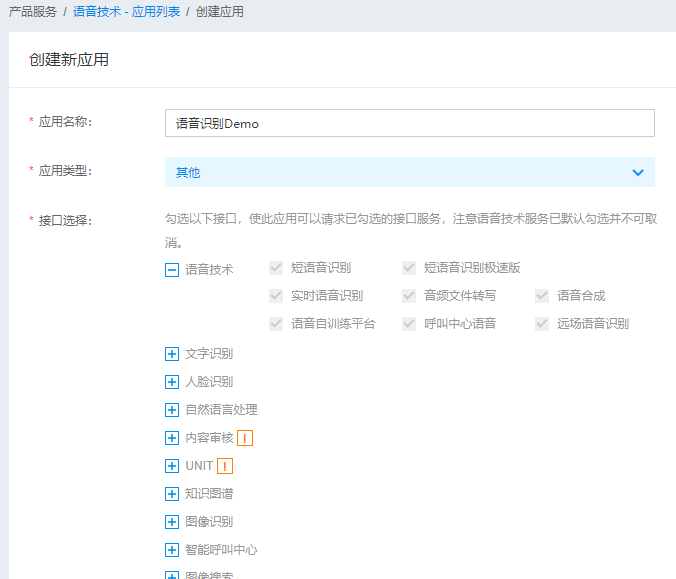Select the 其他 application type value
The width and height of the screenshot is (676, 579).
click(x=188, y=172)
